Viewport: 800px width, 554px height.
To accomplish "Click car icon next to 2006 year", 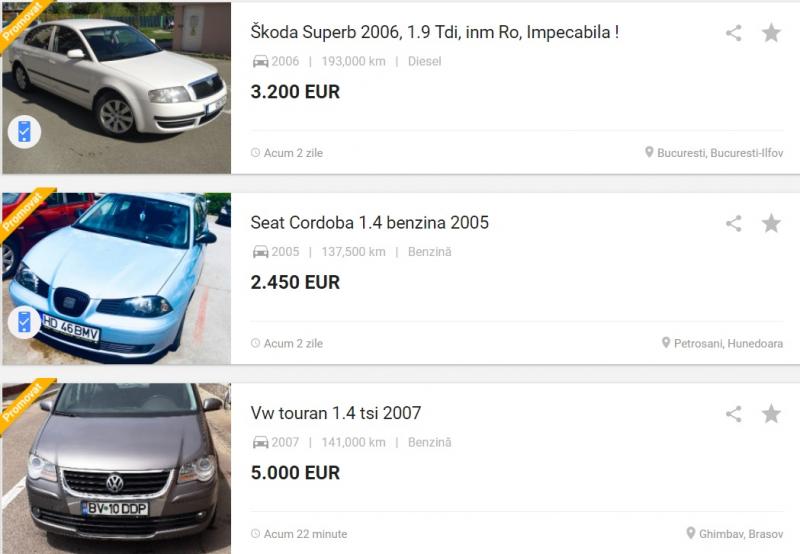I will coord(260,62).
